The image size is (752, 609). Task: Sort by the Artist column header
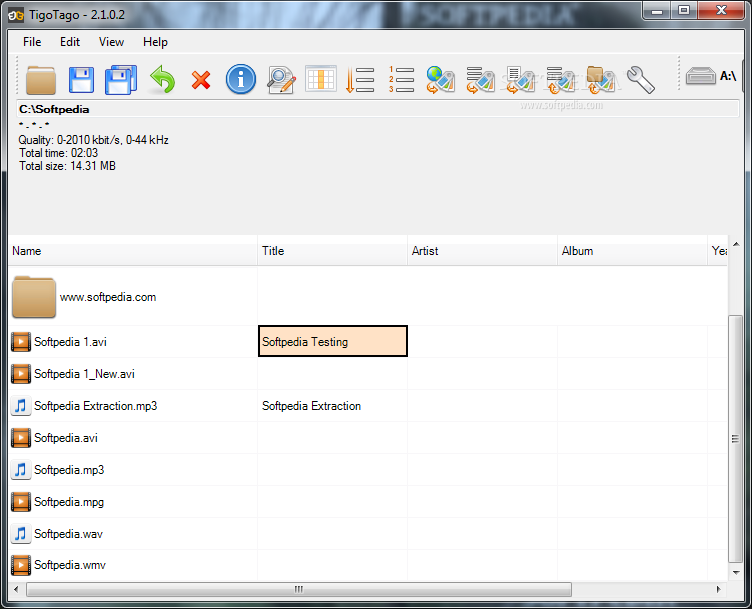[x=482, y=251]
